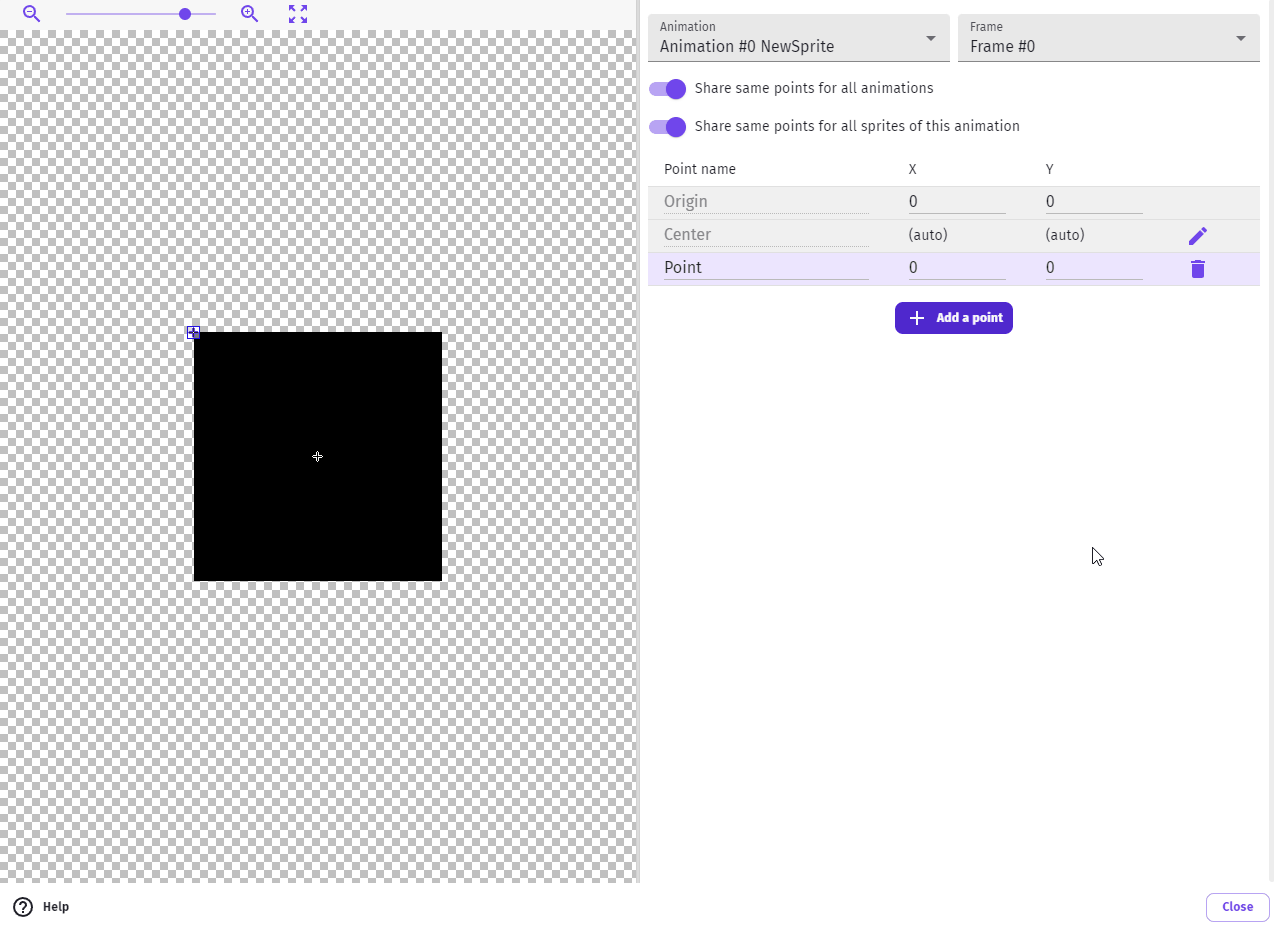Click the Point name column header
Screen dimensions: 1274x928
(x=700, y=170)
